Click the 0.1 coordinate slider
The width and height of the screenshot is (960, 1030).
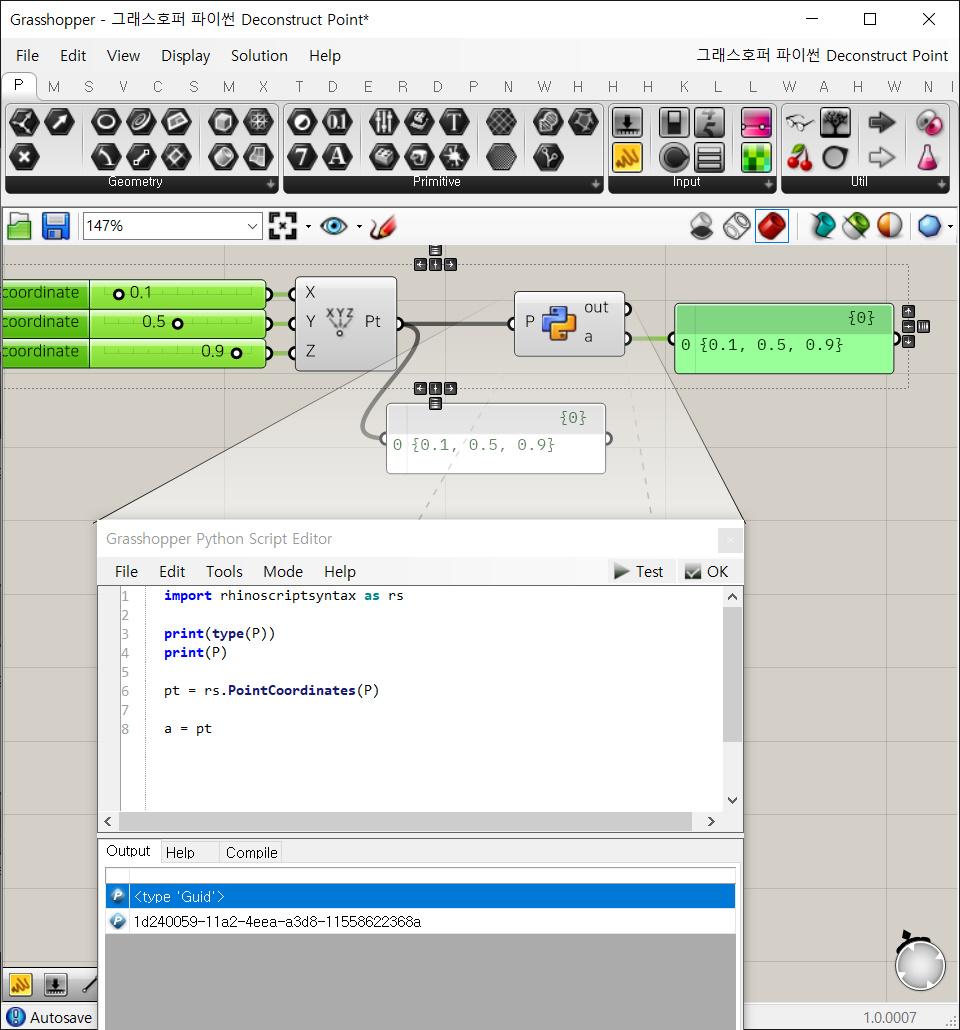tap(133, 293)
